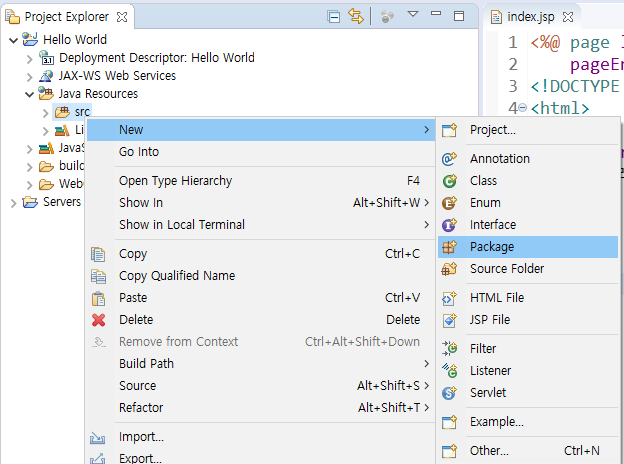Open Show in Local Terminal submenu
Image resolution: width=624 pixels, height=464 pixels.
pos(261,224)
